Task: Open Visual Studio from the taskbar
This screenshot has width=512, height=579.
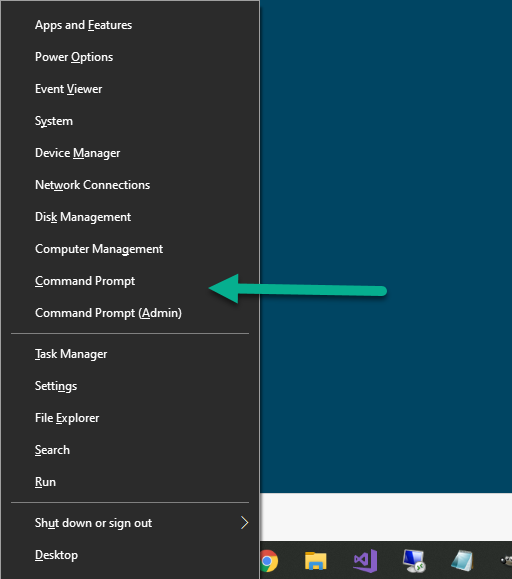Action: coord(365,561)
